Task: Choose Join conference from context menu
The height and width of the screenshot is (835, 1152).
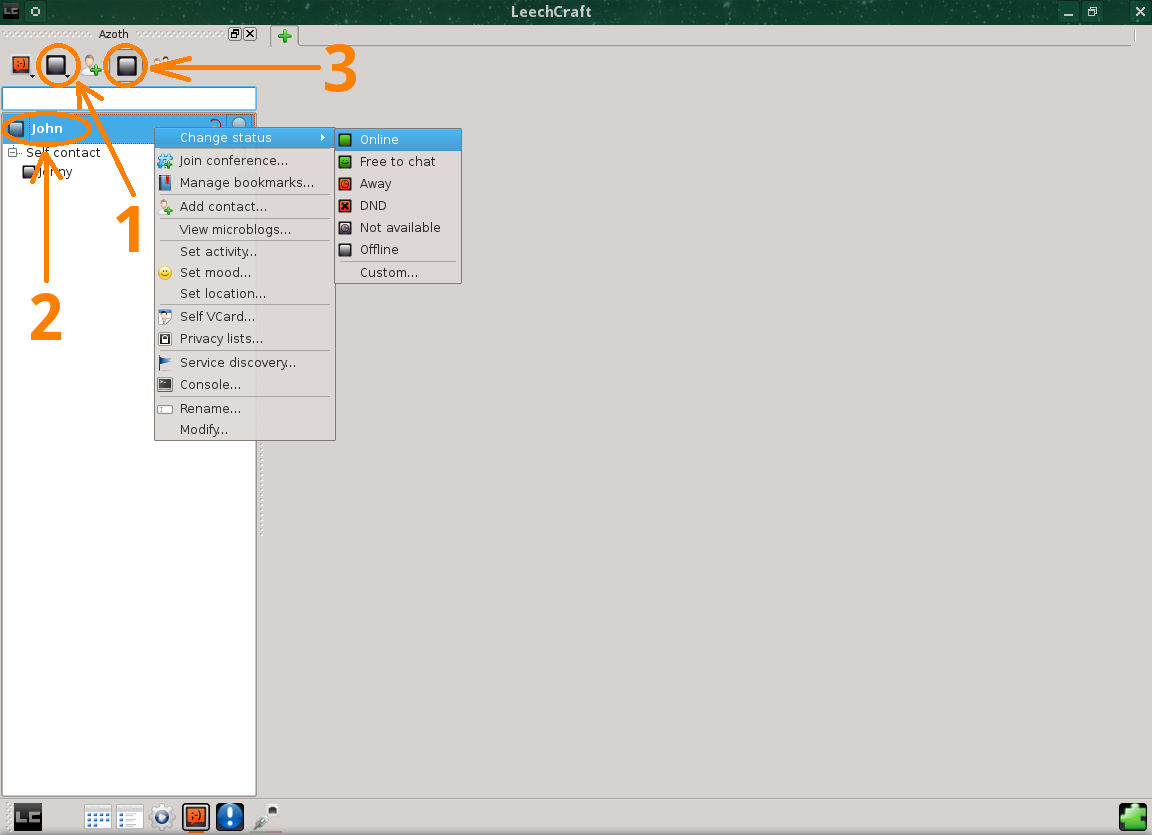Action: click(x=245, y=161)
